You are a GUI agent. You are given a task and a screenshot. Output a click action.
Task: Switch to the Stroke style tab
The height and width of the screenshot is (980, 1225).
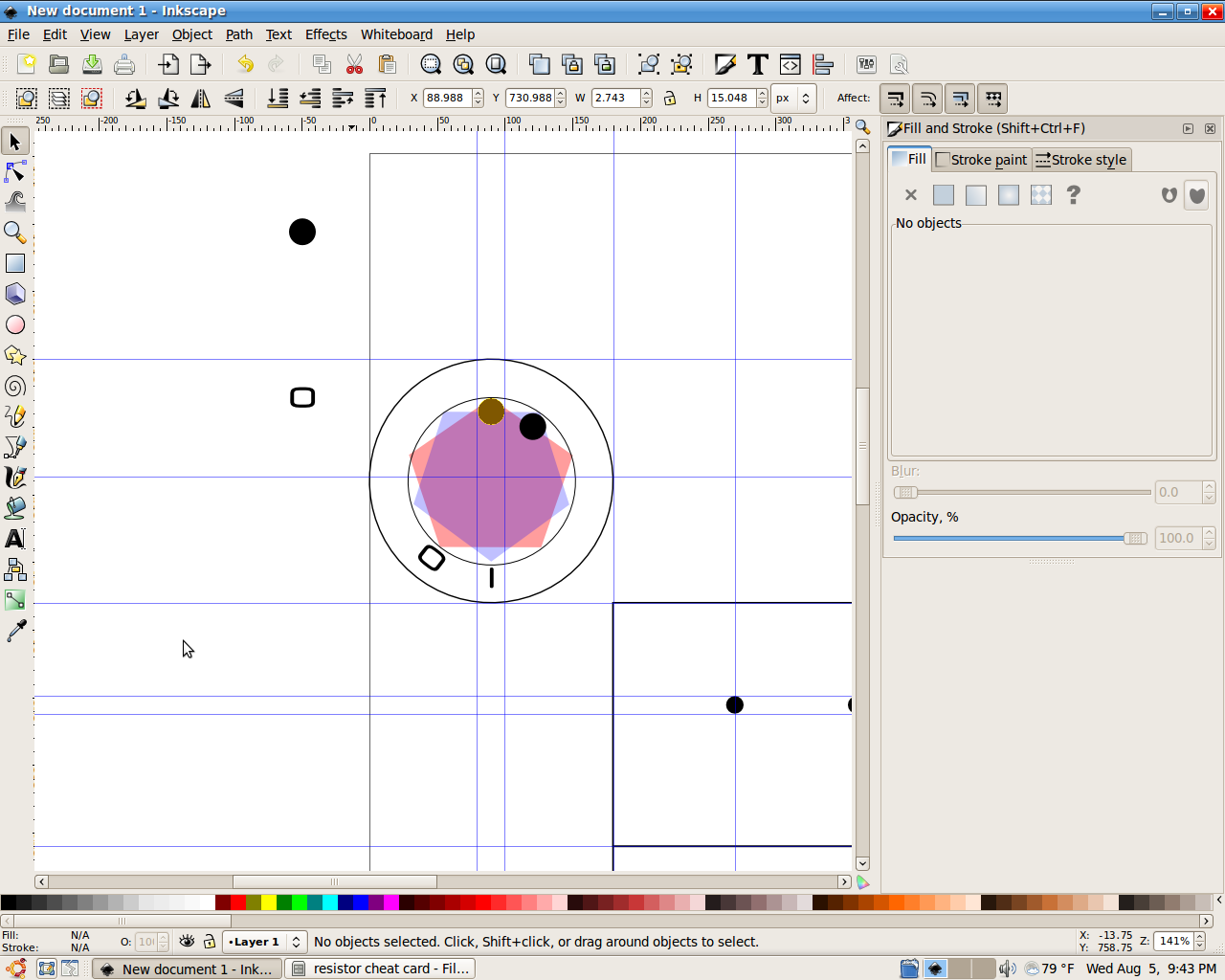1081,160
